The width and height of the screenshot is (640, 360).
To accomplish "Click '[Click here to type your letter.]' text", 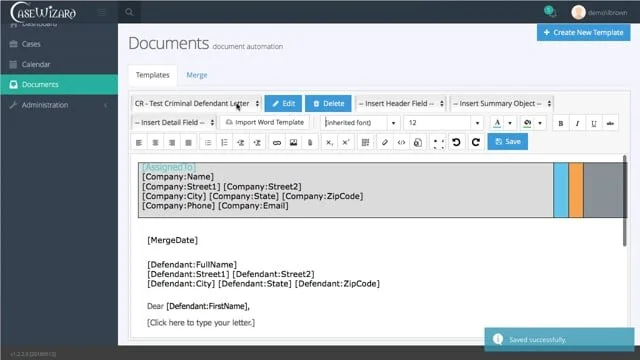I will point(201,323).
